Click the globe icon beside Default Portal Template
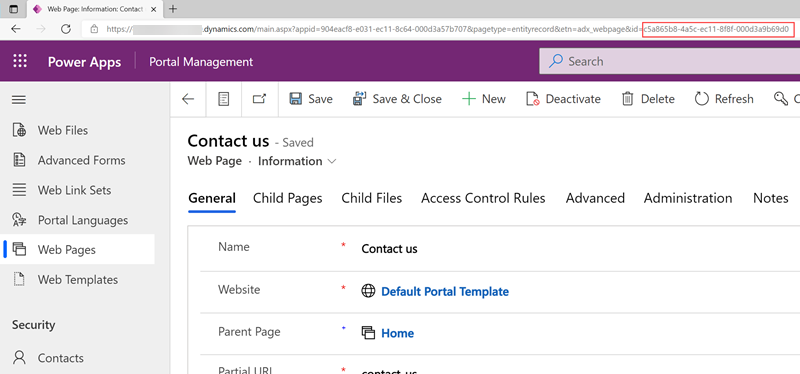Image resolution: width=800 pixels, height=374 pixels. click(x=368, y=291)
